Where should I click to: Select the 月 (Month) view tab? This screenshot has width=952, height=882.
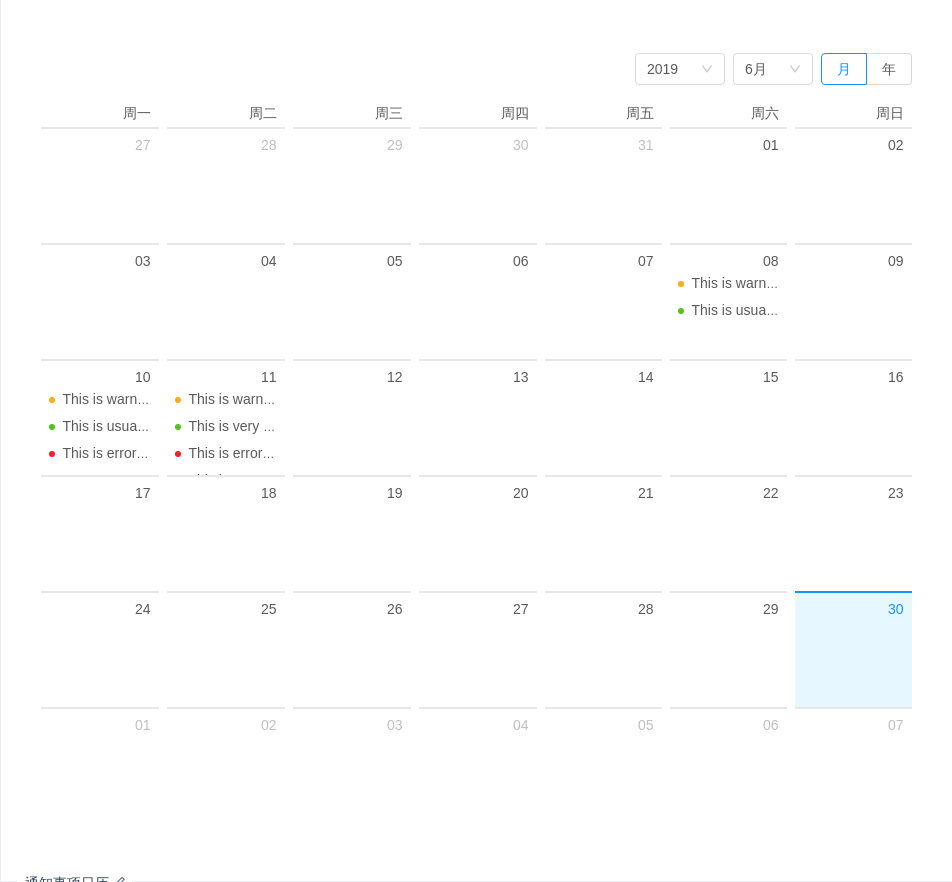pos(843,69)
